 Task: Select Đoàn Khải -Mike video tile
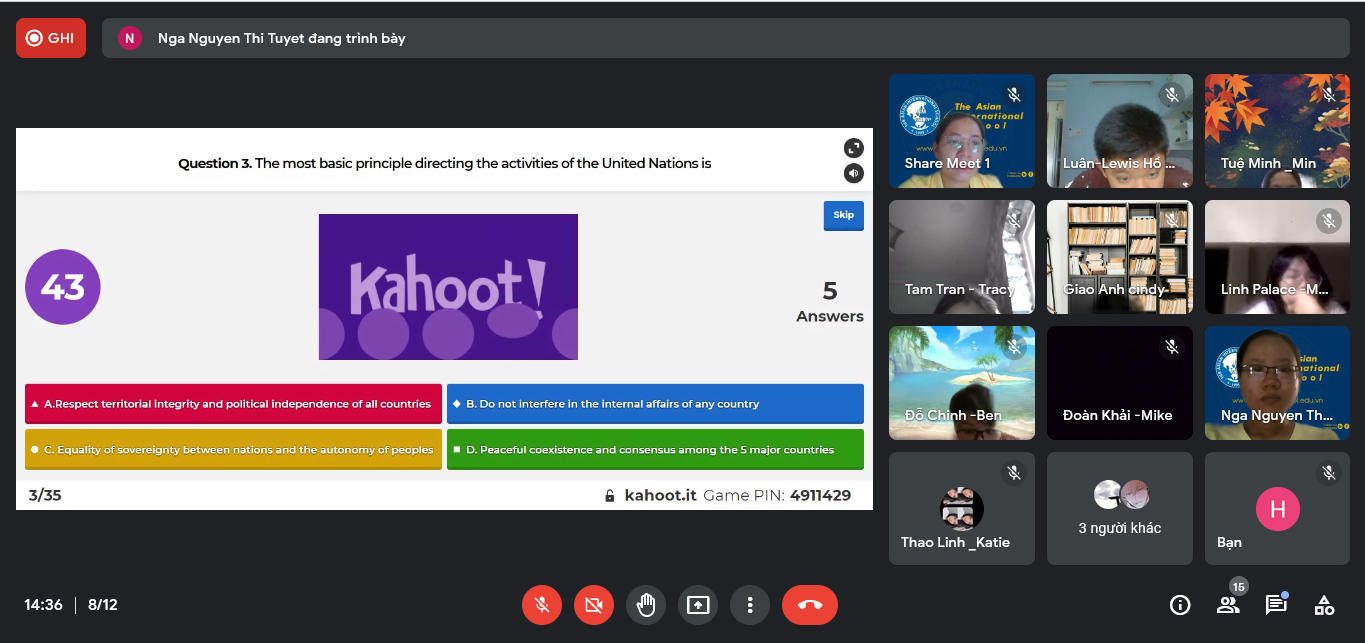coord(1120,383)
